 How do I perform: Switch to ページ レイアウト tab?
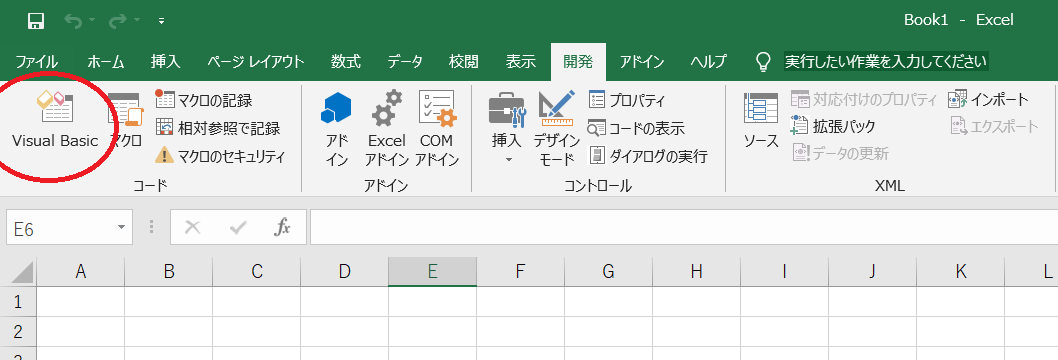click(x=256, y=62)
